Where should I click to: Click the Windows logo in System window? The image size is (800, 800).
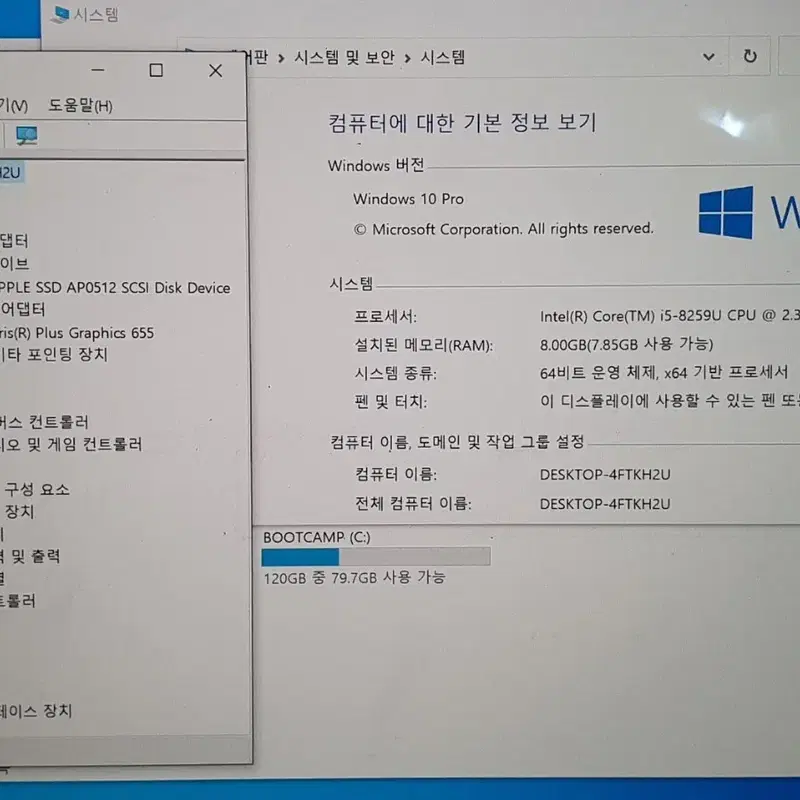(x=726, y=212)
